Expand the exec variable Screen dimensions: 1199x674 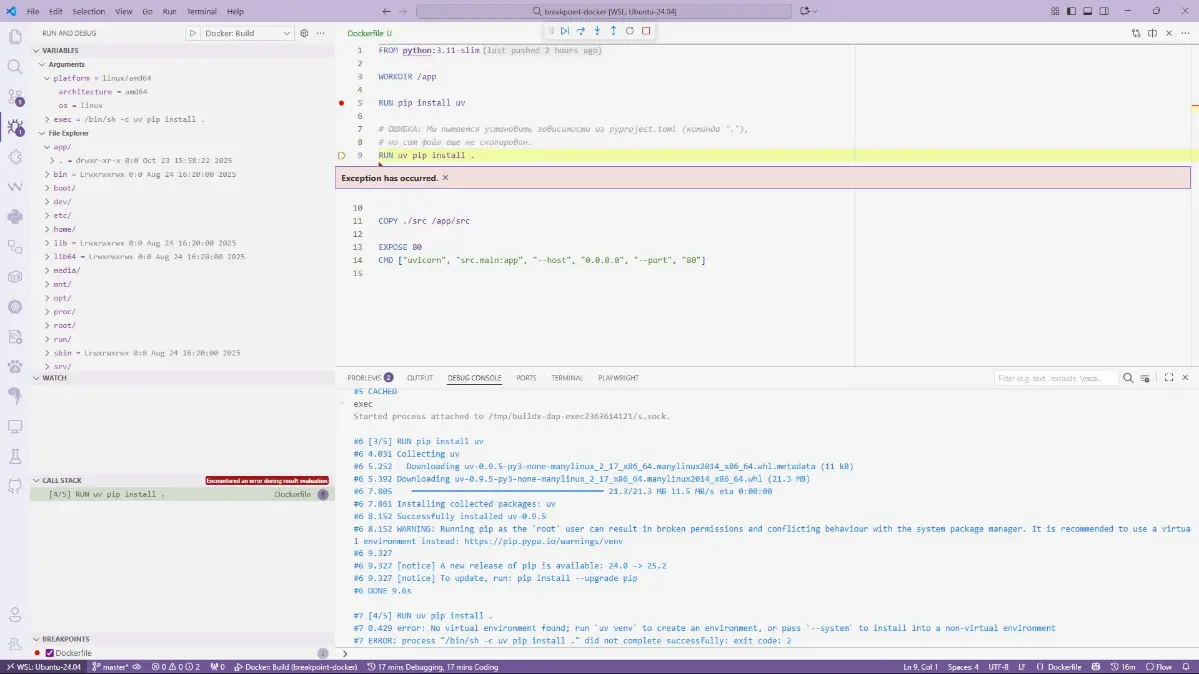pyautogui.click(x=47, y=119)
